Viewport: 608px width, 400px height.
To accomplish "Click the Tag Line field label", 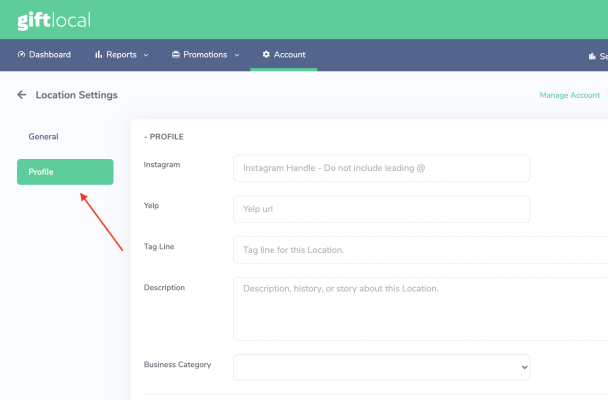I will click(x=159, y=247).
